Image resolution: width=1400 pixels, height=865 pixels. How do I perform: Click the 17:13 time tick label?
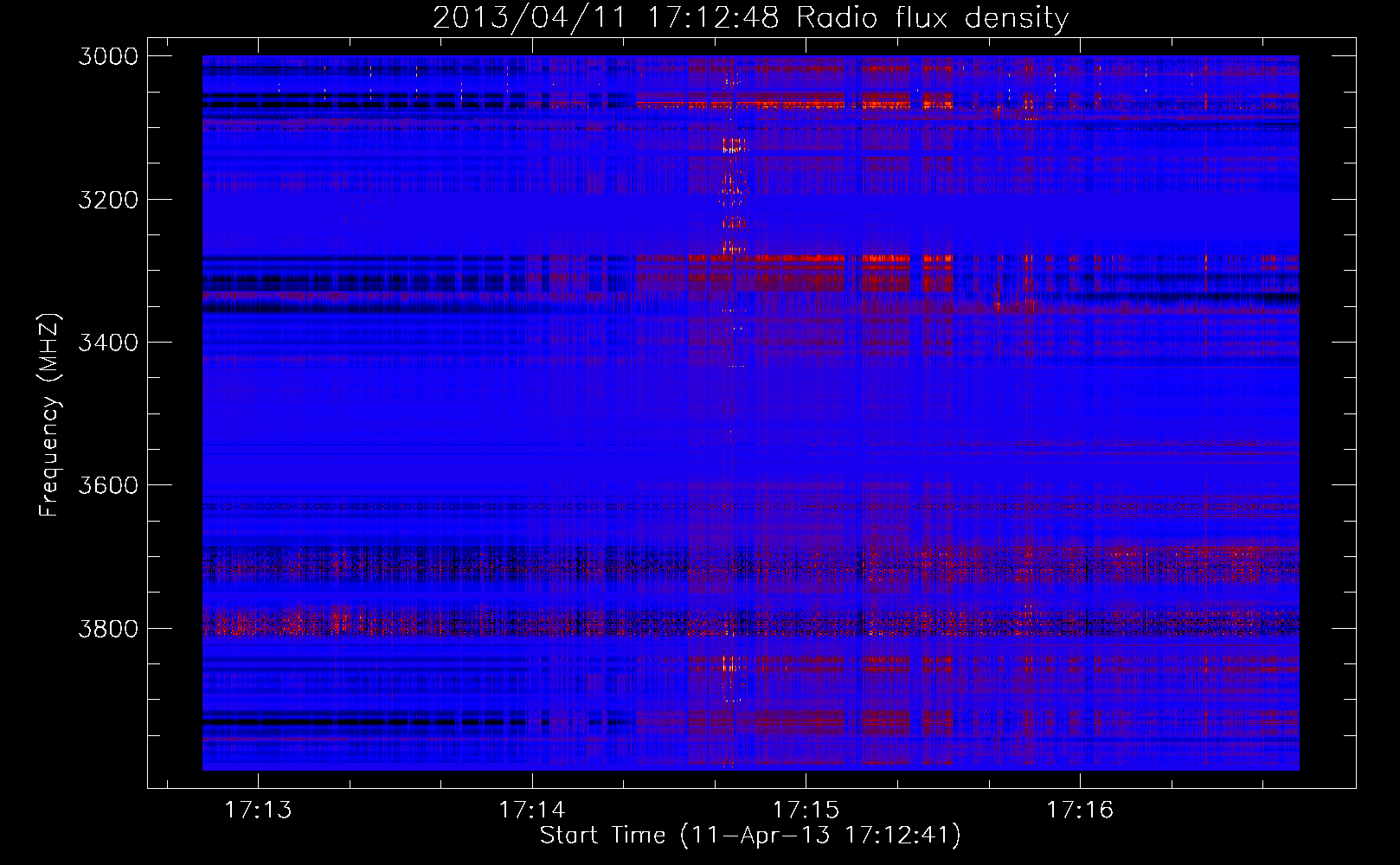coord(258,811)
